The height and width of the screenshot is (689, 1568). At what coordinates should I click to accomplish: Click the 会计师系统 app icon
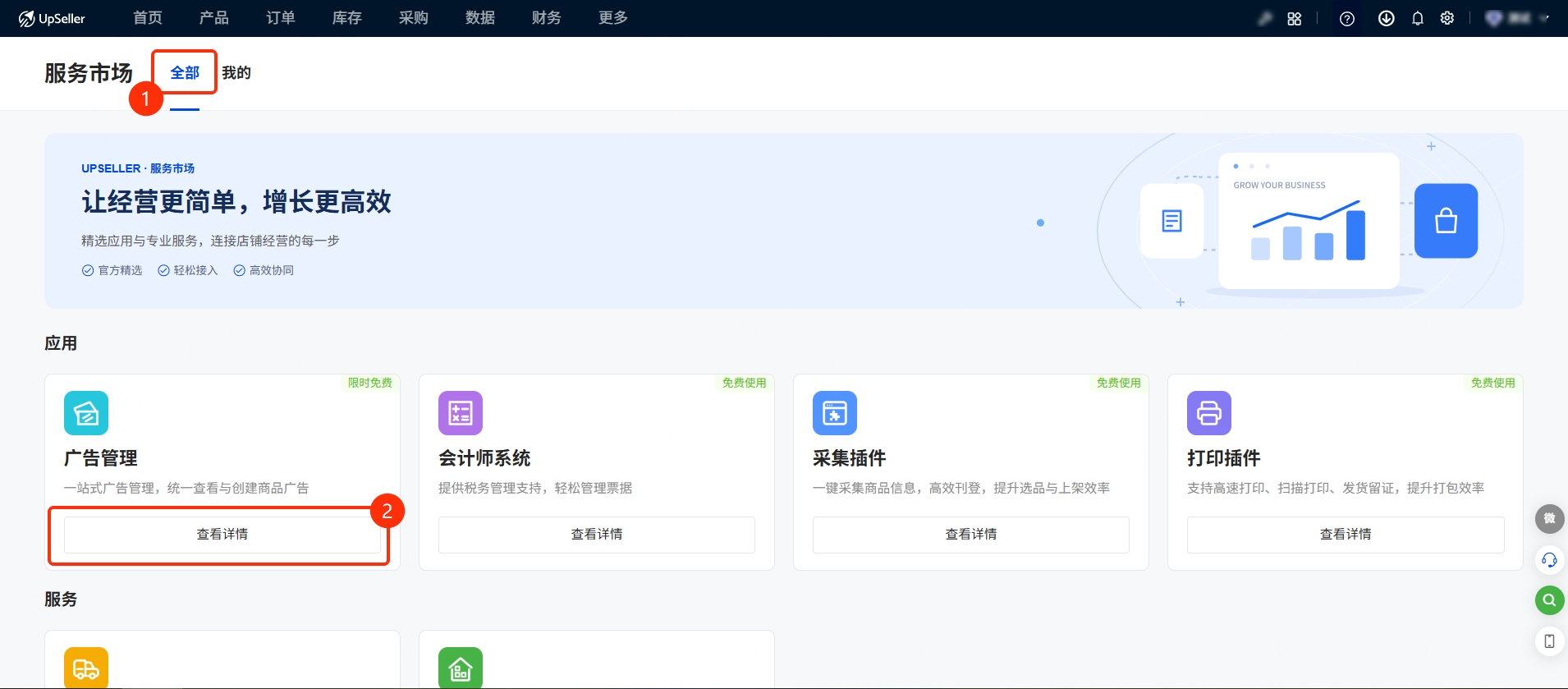tap(461, 413)
